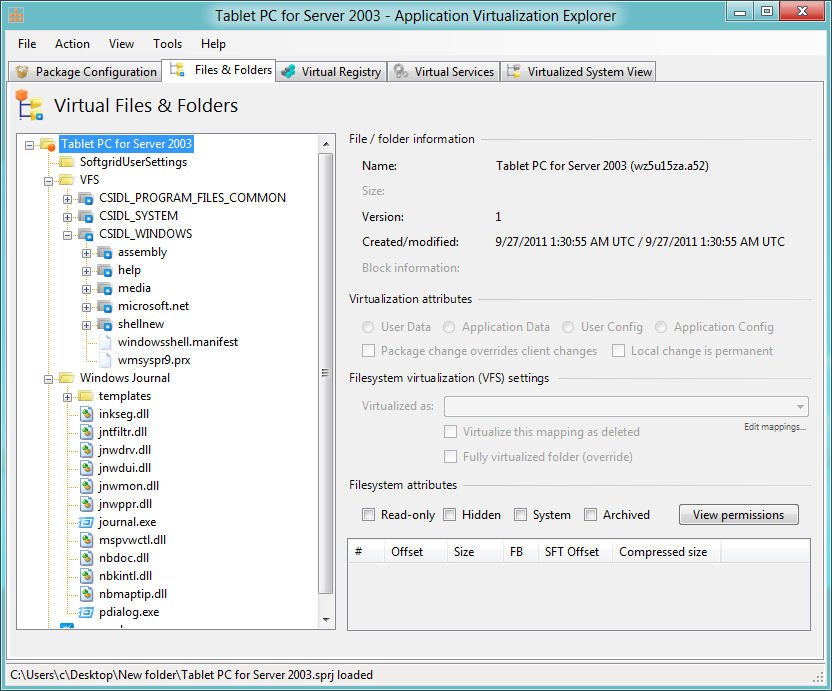Image resolution: width=832 pixels, height=691 pixels.
Task: Click the templates folder icon
Action: pyautogui.click(x=86, y=396)
